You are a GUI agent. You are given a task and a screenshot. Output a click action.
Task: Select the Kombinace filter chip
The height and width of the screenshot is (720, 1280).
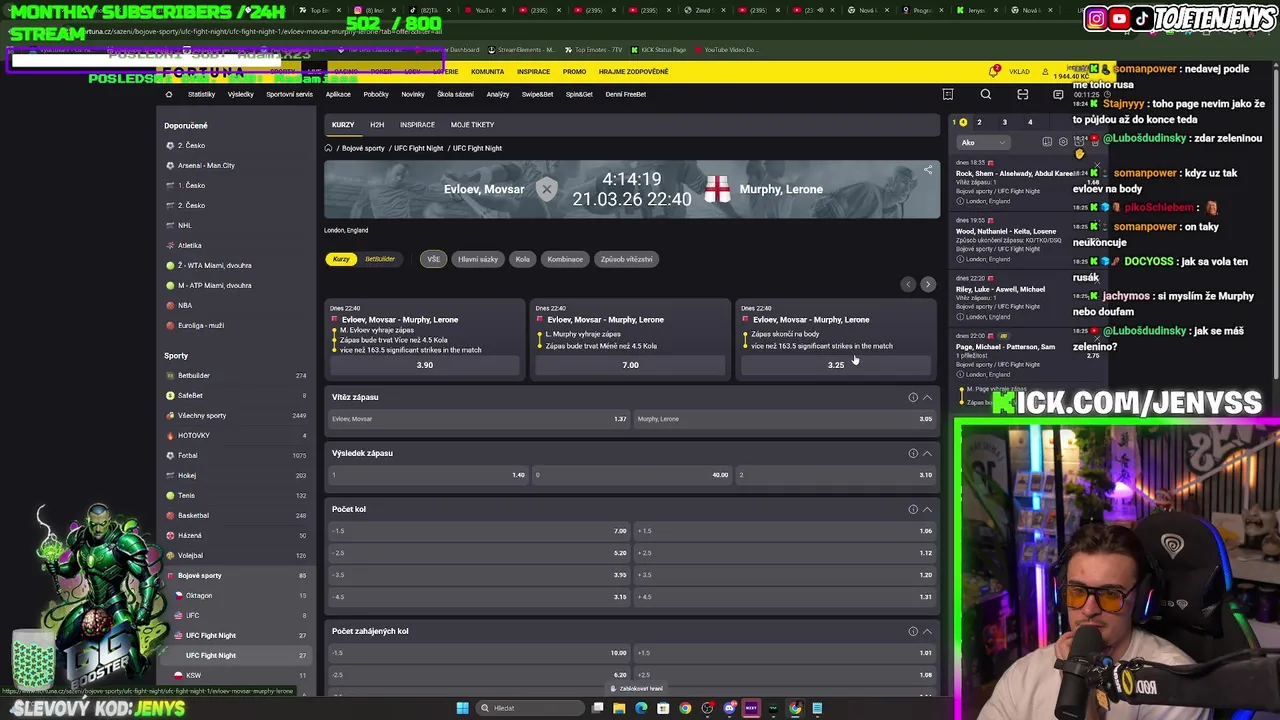(565, 259)
